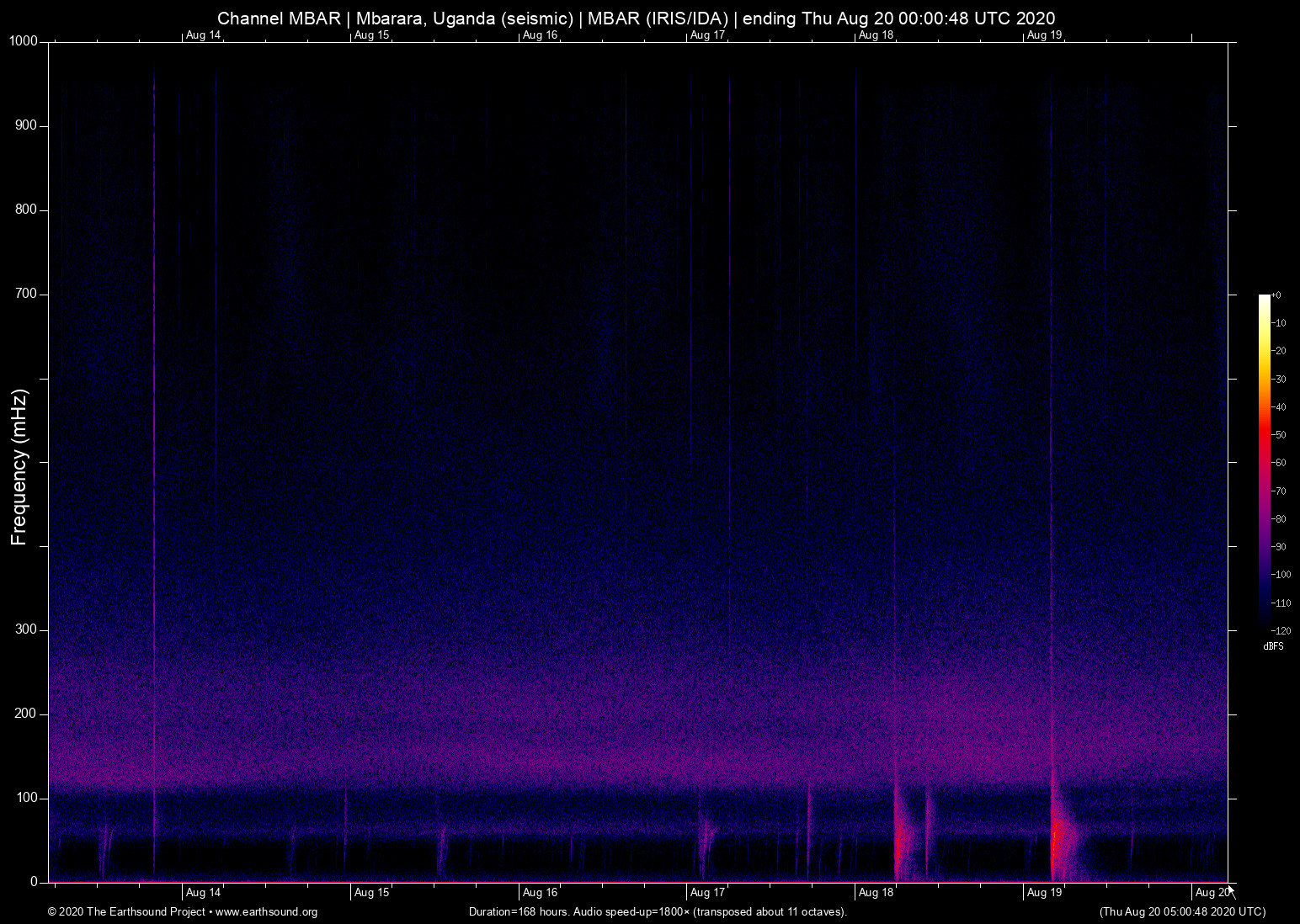Image resolution: width=1300 pixels, height=924 pixels.
Task: Click the Aug 16 label on bottom axis
Action: click(x=540, y=893)
